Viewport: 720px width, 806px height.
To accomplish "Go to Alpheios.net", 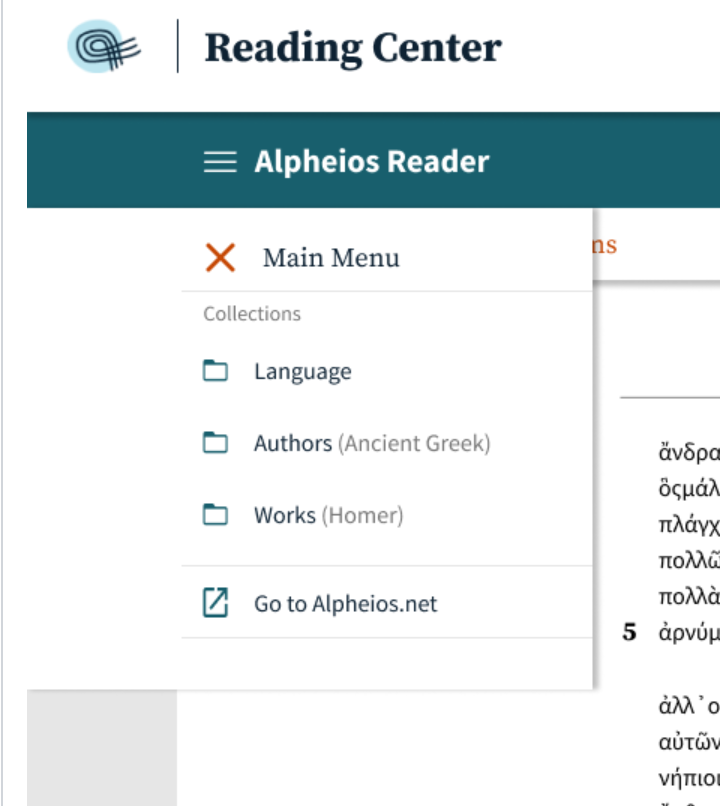I will click(345, 603).
